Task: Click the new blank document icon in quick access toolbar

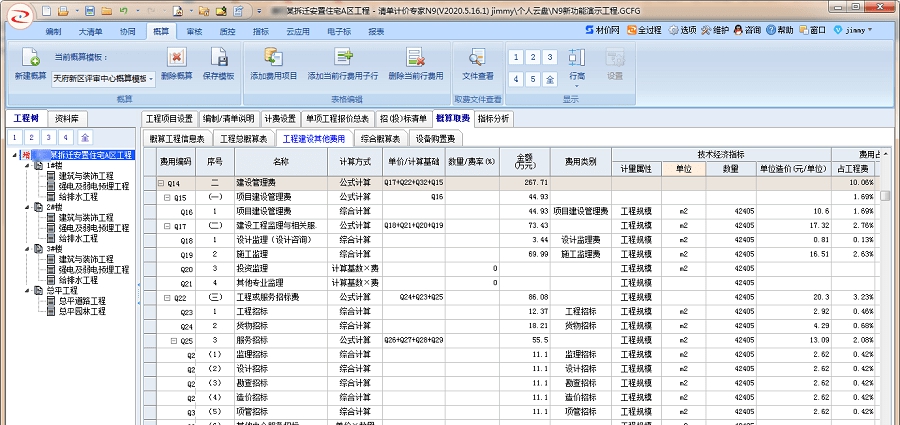Action: pos(47,11)
